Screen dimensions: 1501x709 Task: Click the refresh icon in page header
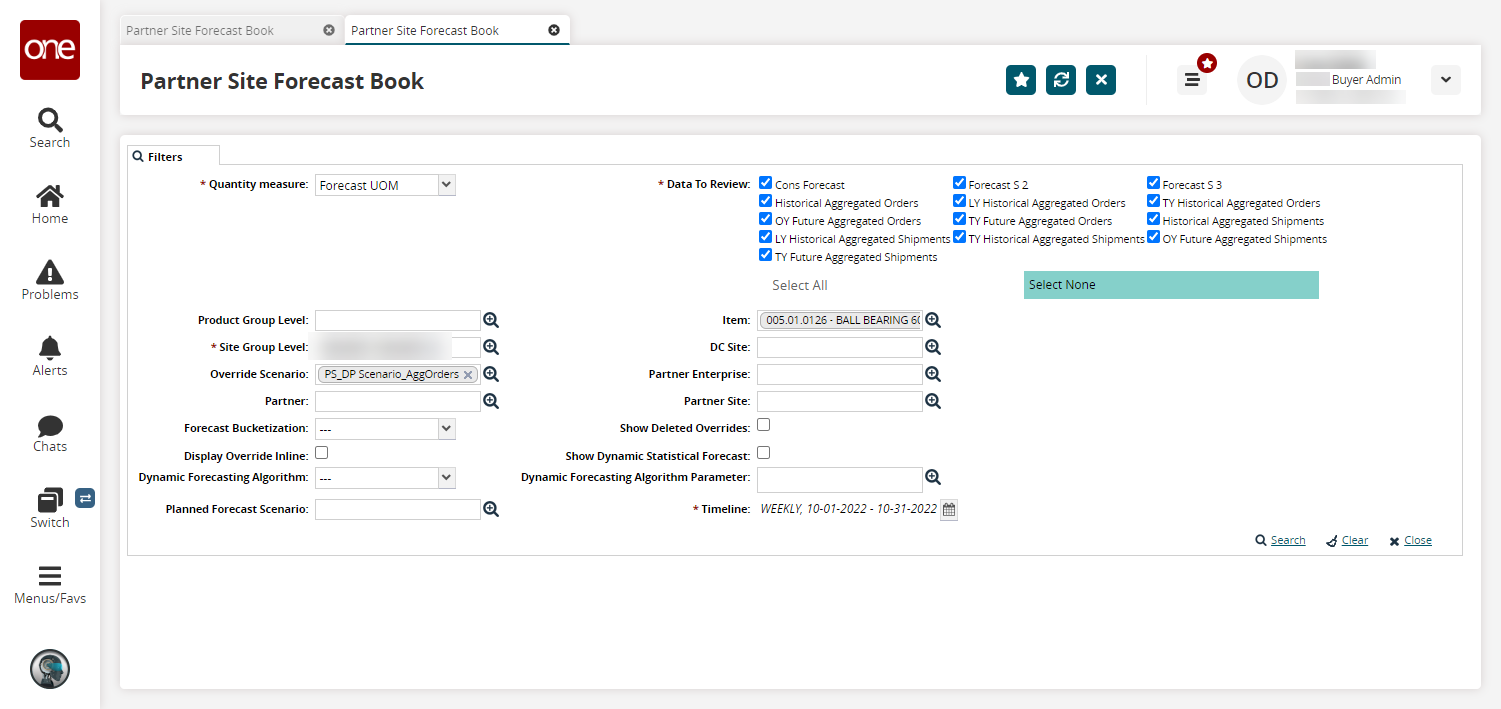pyautogui.click(x=1060, y=80)
